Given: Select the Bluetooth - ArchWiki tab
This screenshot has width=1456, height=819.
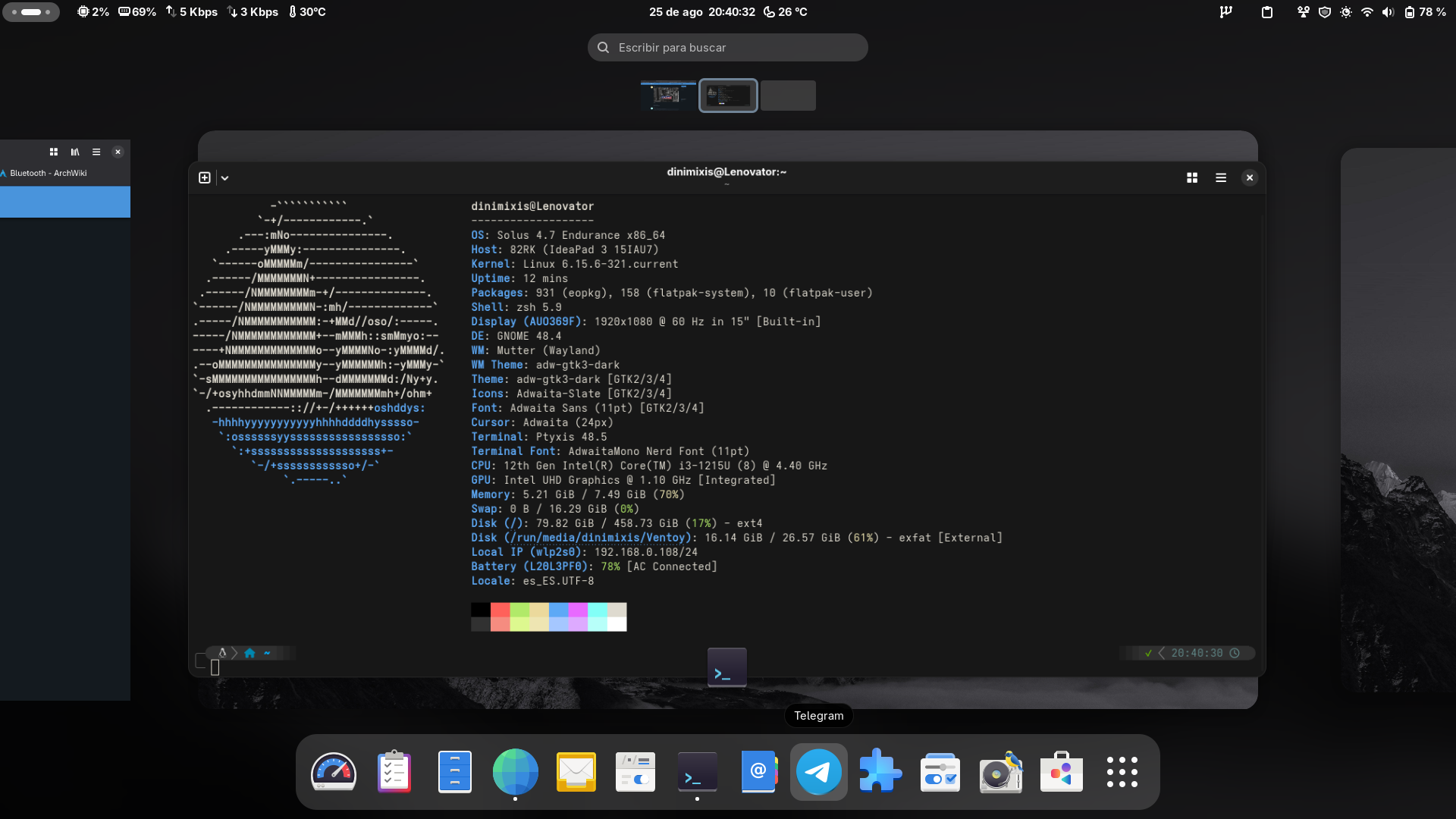Looking at the screenshot, I should pos(49,173).
